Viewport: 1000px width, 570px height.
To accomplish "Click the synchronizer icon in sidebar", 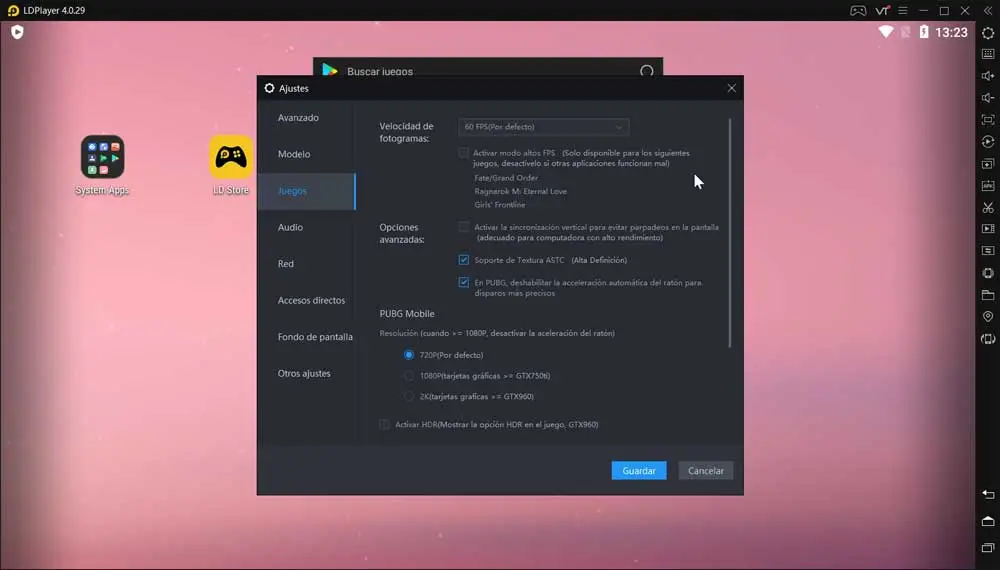I will [x=988, y=251].
